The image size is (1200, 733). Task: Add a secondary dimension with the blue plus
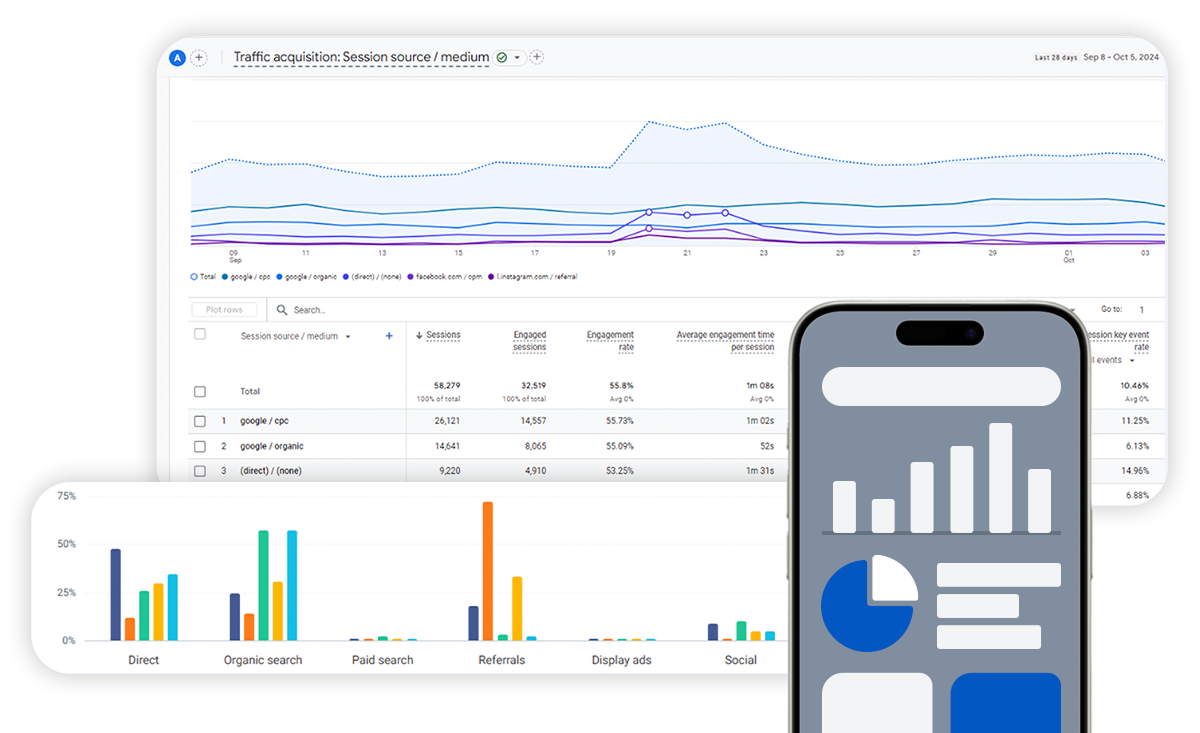click(x=389, y=336)
